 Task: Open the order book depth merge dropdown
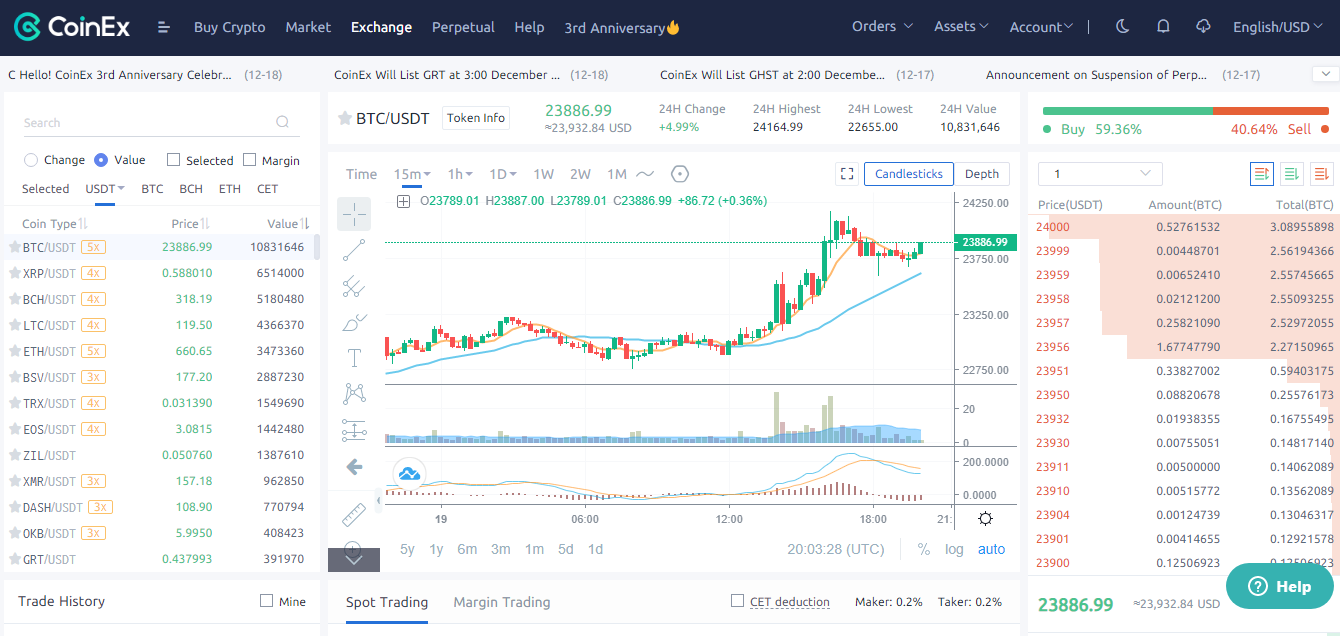pyautogui.click(x=1100, y=174)
